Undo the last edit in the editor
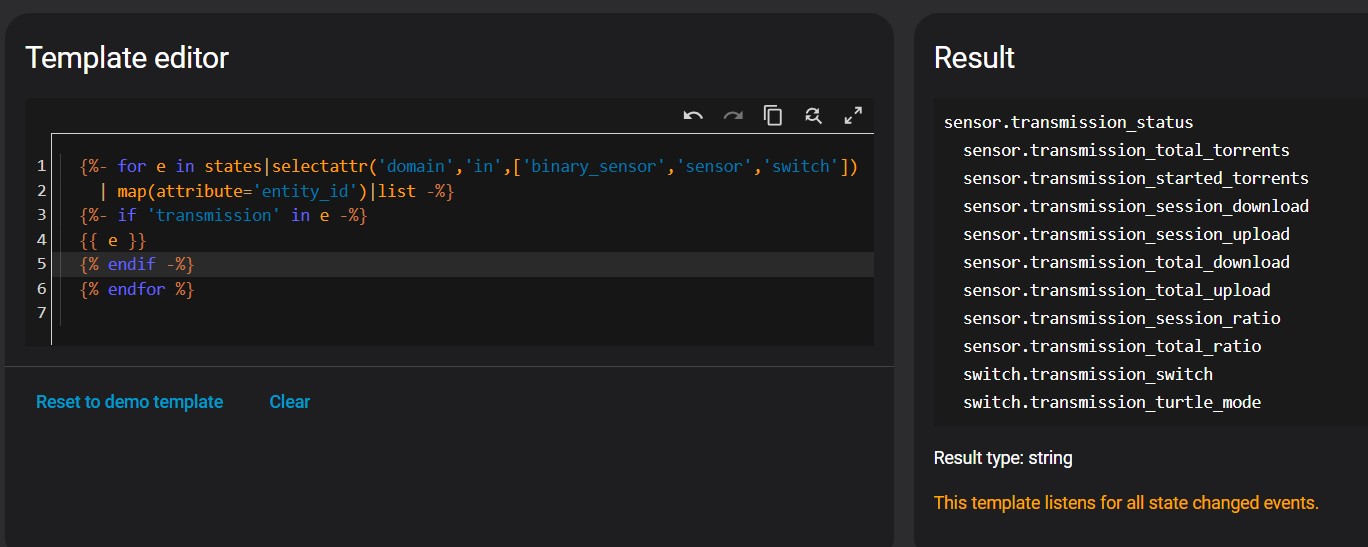Viewport: 1368px width, 547px height. point(693,116)
